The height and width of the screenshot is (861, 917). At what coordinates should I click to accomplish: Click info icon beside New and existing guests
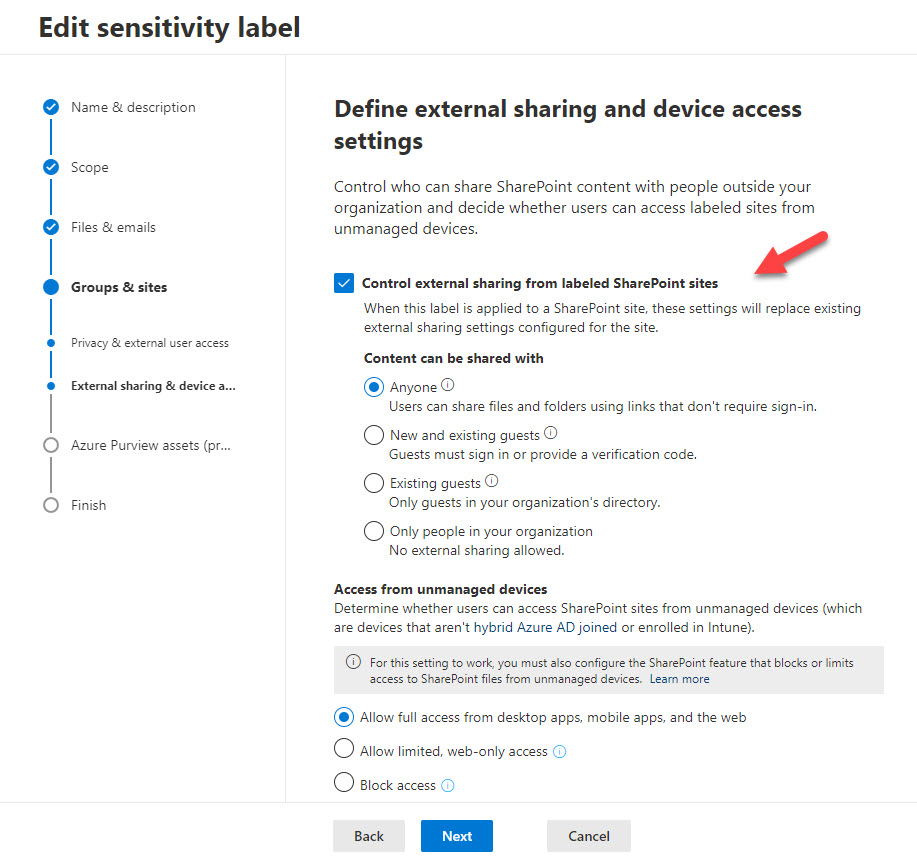click(x=551, y=434)
